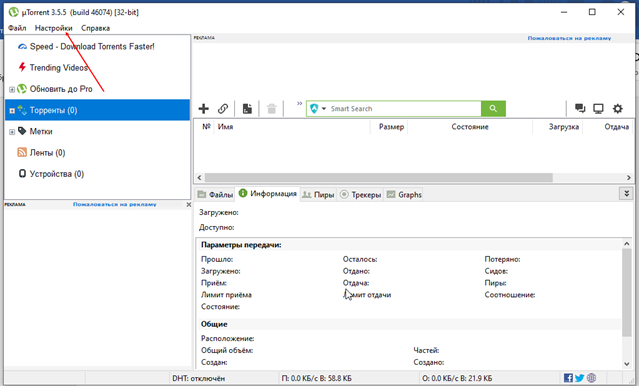Select Устройства (0) in sidebar
This screenshot has height=386, width=639.
point(57,174)
